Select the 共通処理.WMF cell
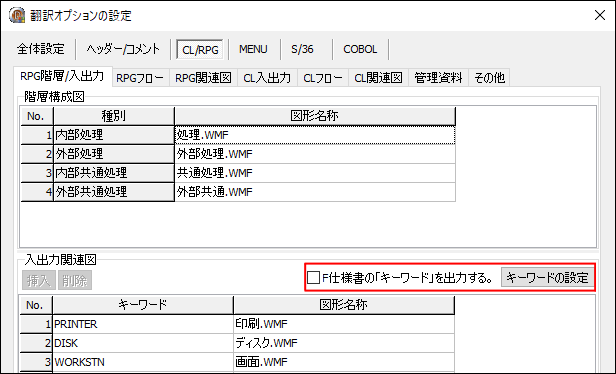The height and width of the screenshot is (374, 616). point(315,173)
